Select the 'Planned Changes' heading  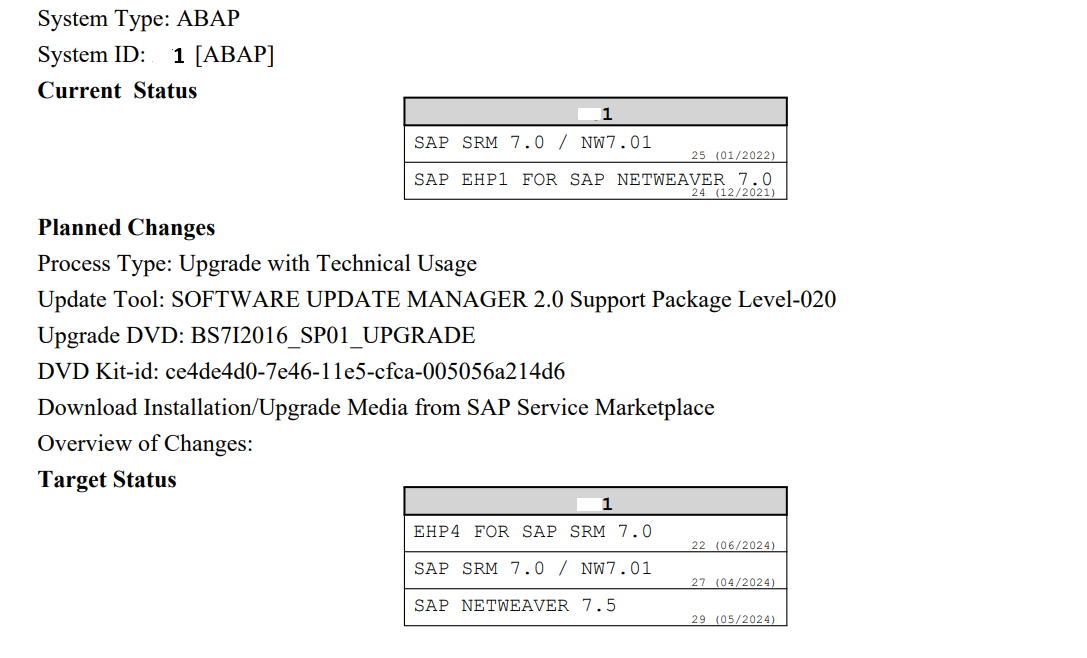[126, 228]
